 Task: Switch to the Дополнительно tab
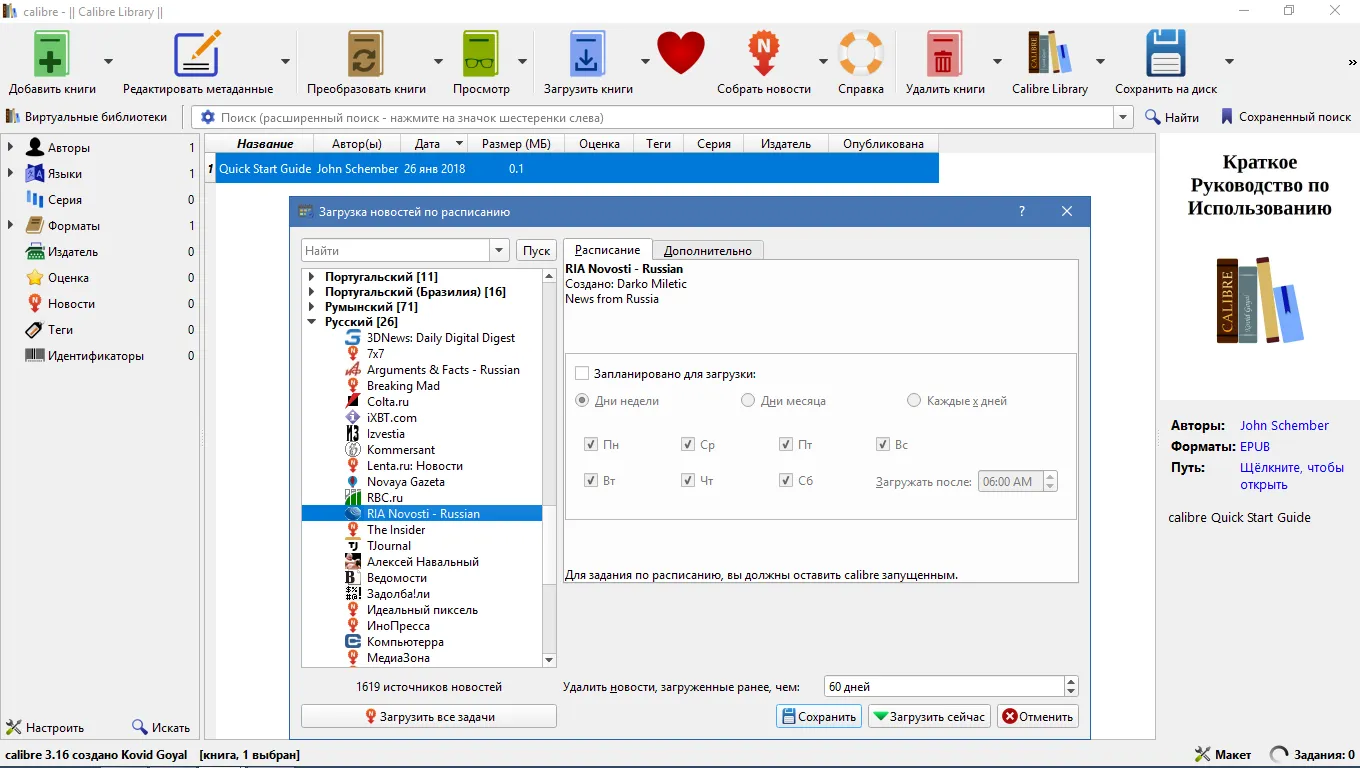708,251
